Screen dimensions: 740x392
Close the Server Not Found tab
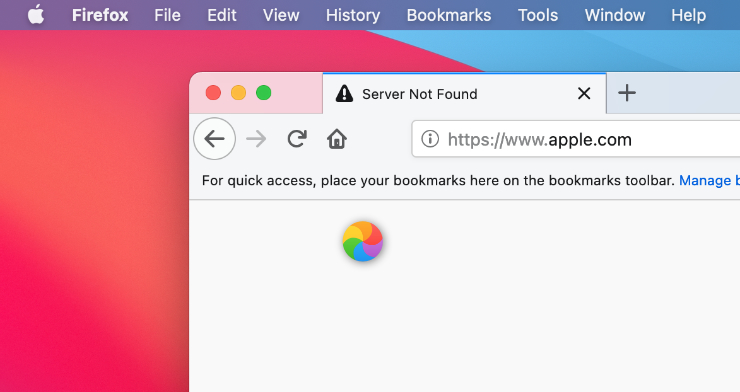coord(584,93)
